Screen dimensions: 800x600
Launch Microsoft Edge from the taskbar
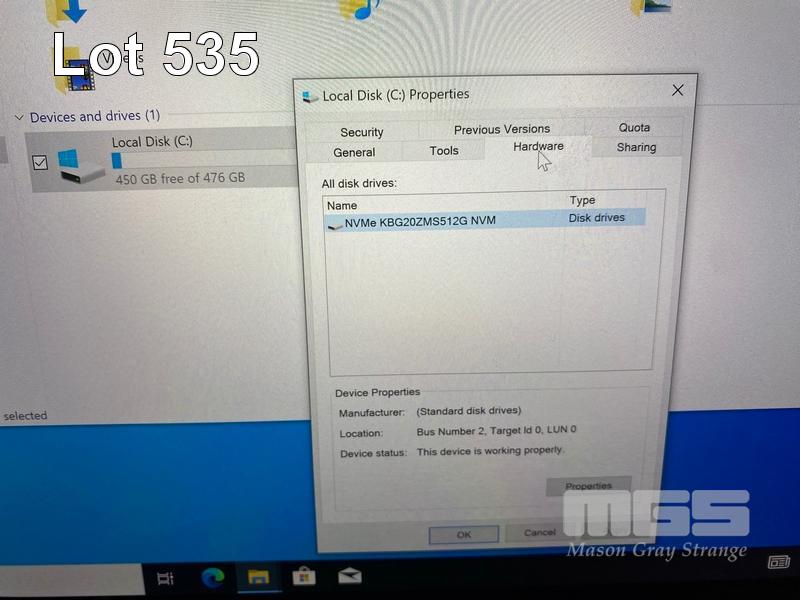coord(213,576)
